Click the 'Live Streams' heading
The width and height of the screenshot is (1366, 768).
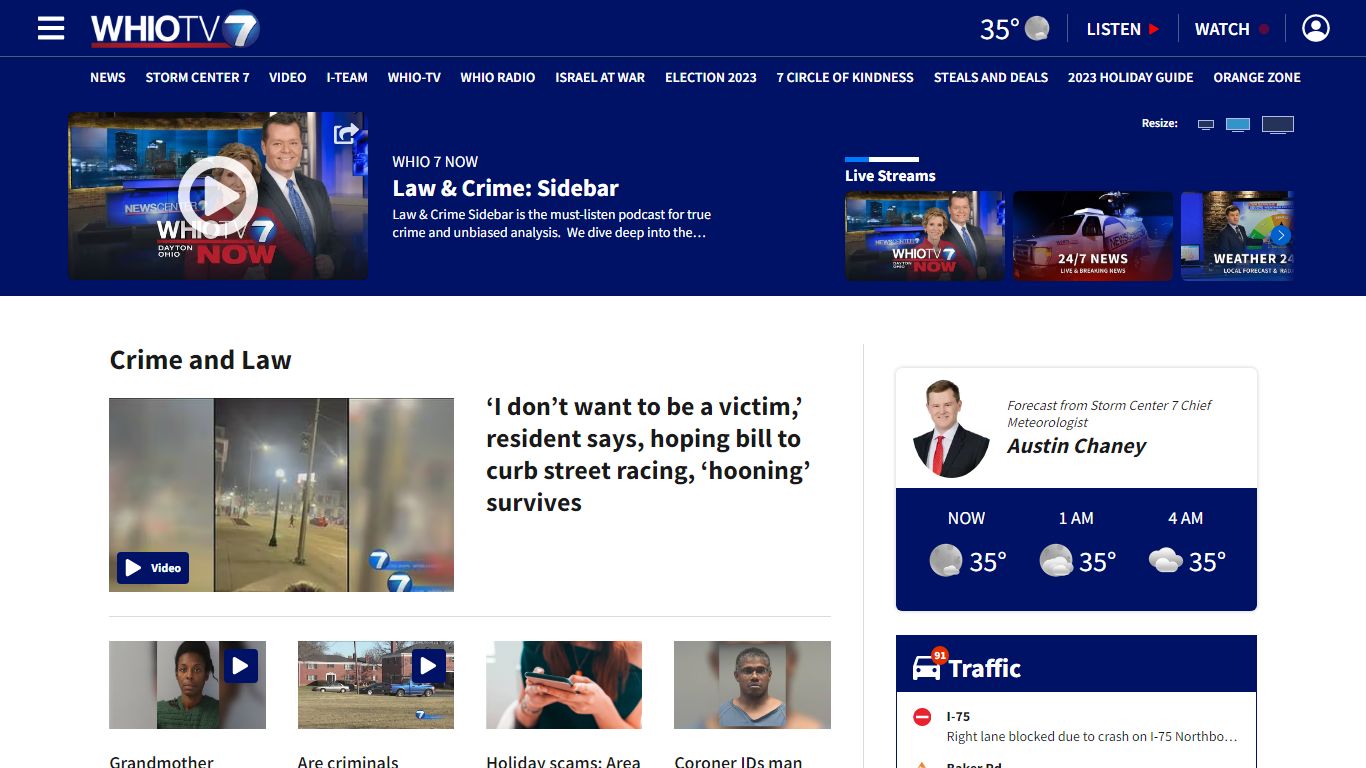(890, 176)
